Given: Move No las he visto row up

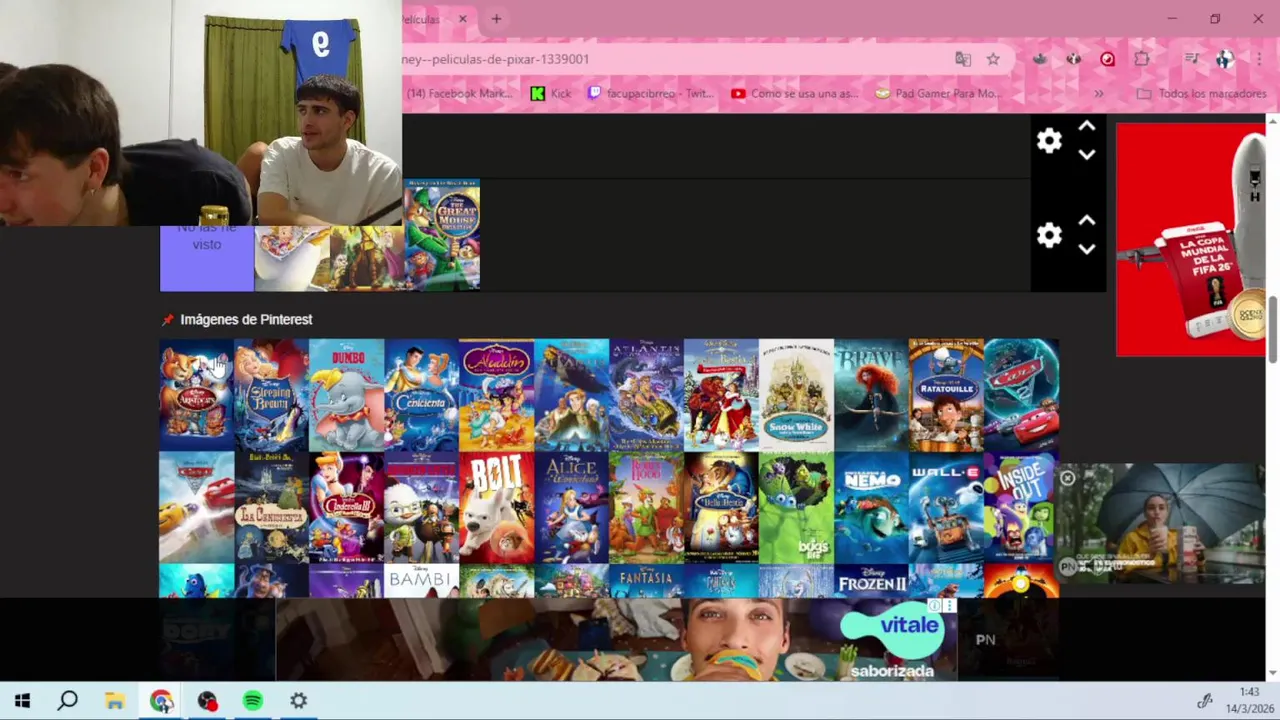Looking at the screenshot, I should [x=1087, y=221].
